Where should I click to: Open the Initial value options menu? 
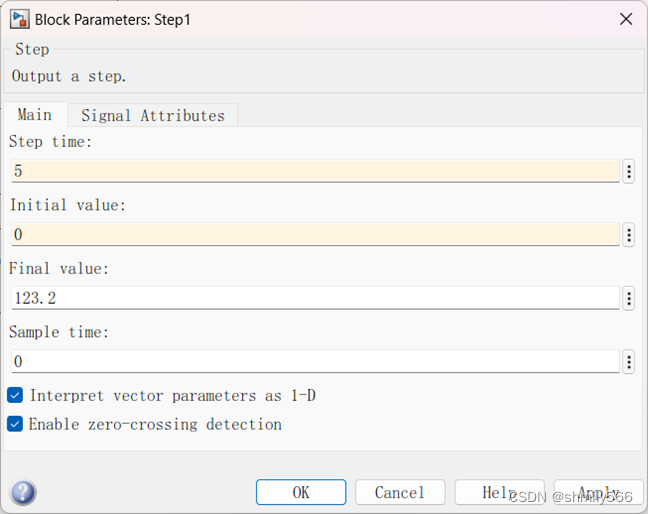coord(629,235)
